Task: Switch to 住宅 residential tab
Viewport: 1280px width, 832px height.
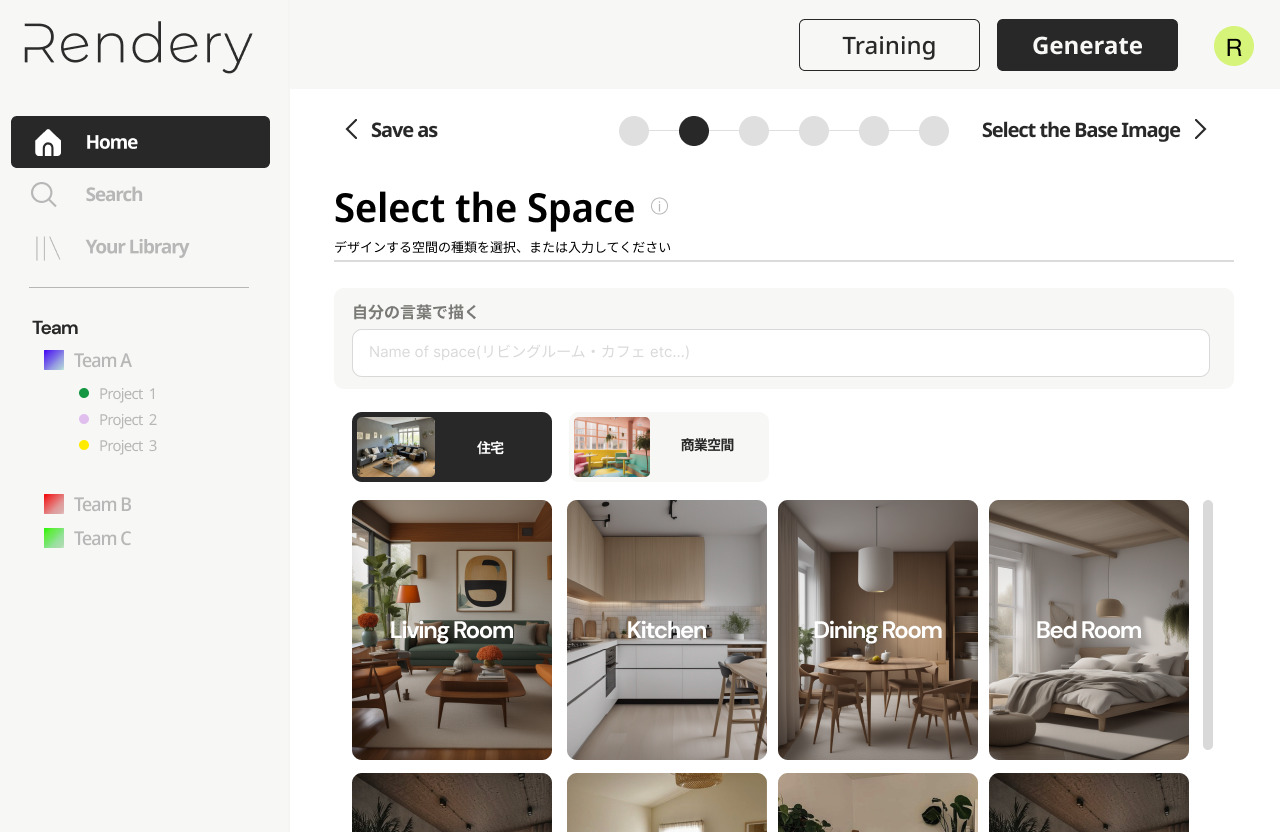Action: (x=452, y=447)
